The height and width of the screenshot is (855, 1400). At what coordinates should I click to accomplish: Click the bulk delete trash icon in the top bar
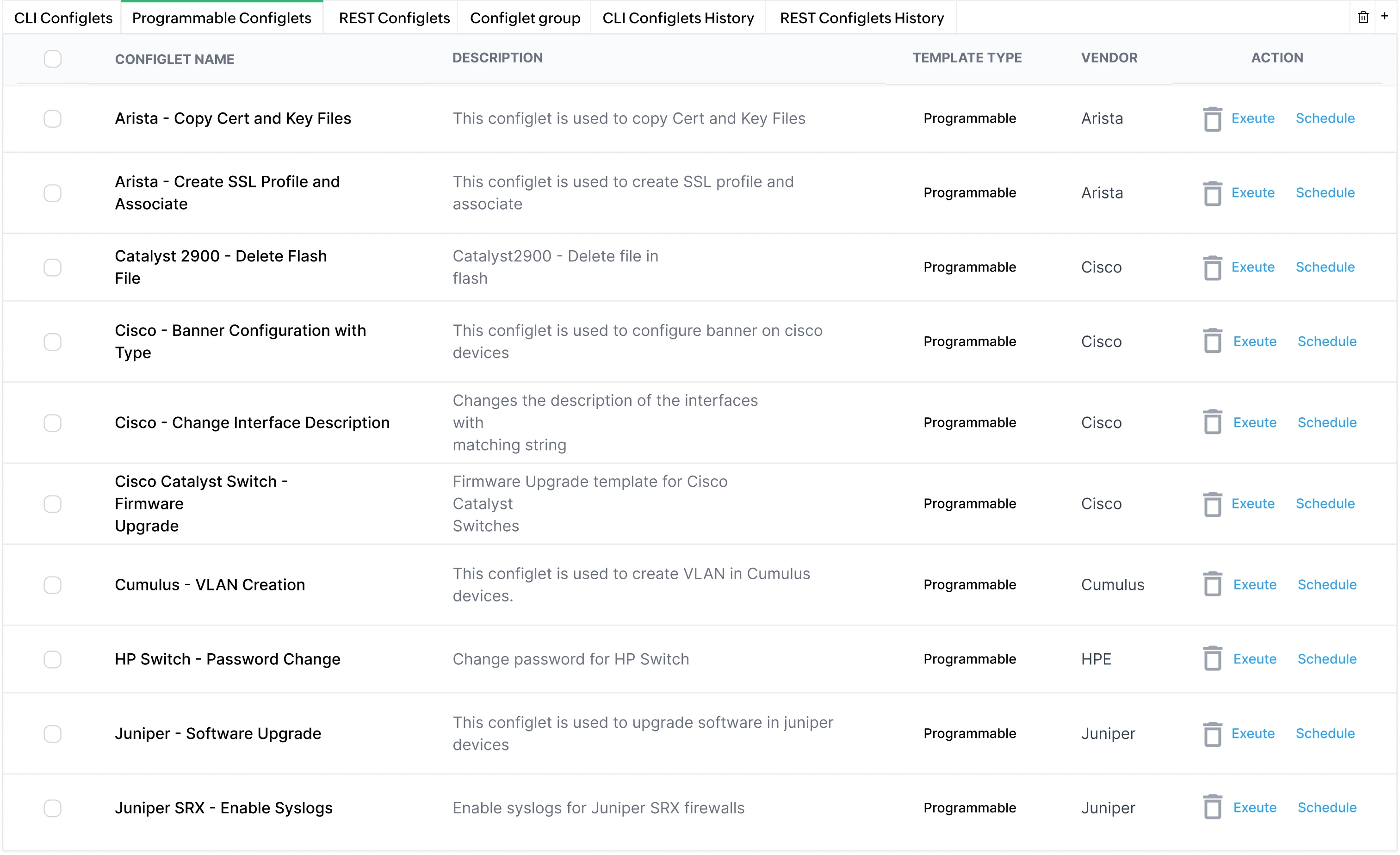(x=1363, y=17)
